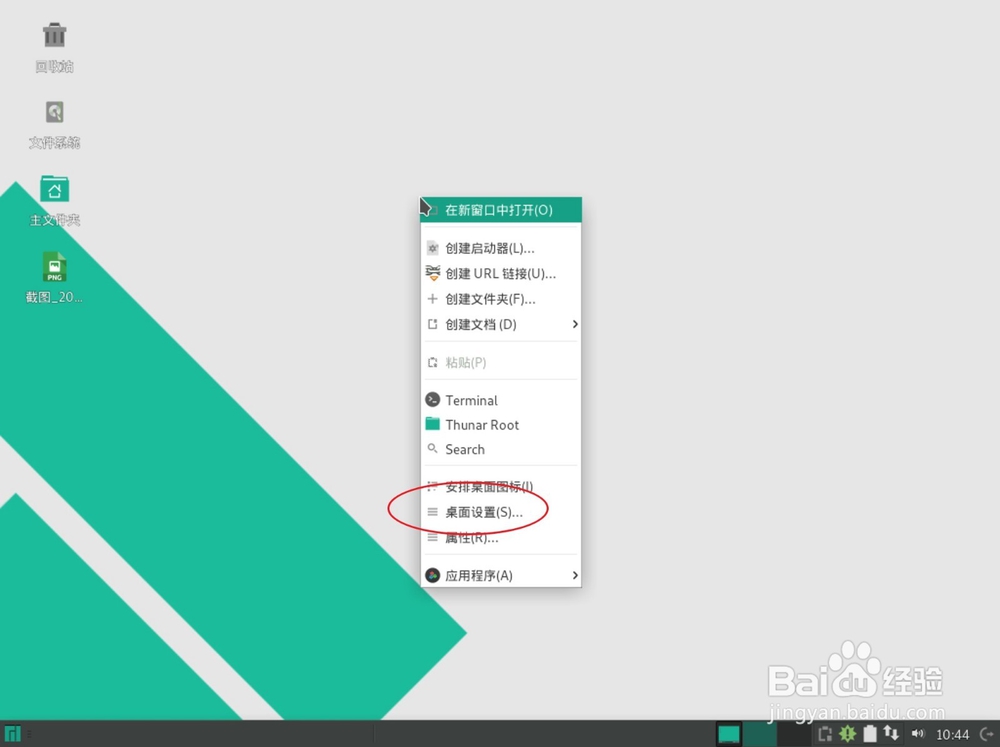Click the speaker volume icon in the tray
1000x747 pixels.
(918, 733)
